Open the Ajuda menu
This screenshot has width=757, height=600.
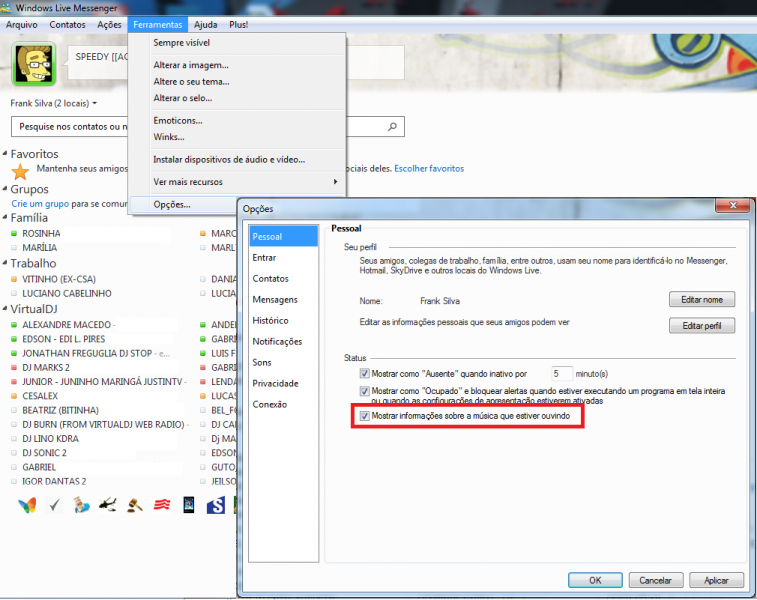click(206, 25)
